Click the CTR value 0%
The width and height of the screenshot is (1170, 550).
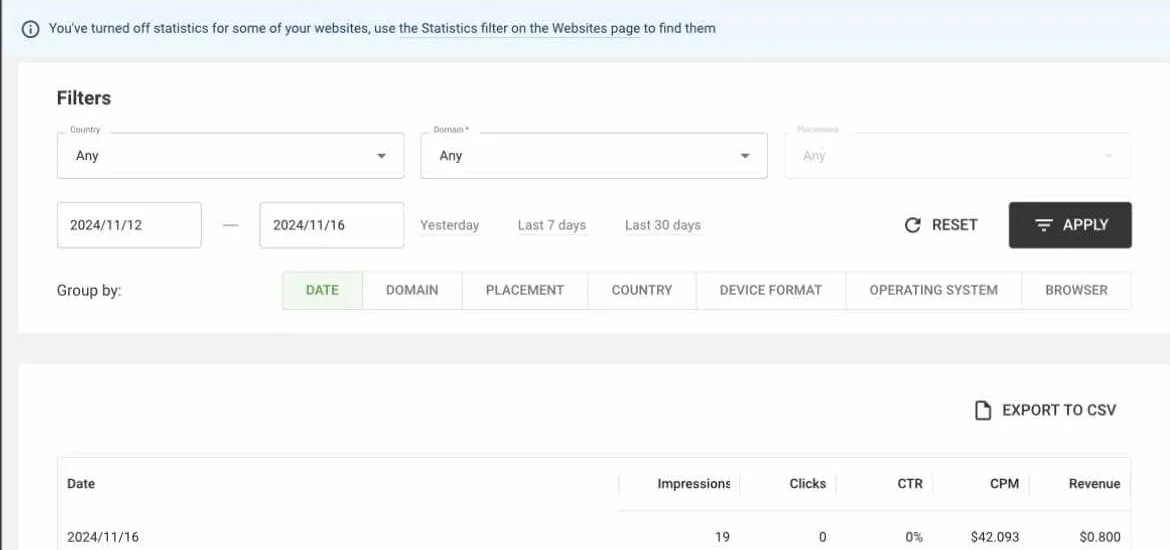pos(914,537)
